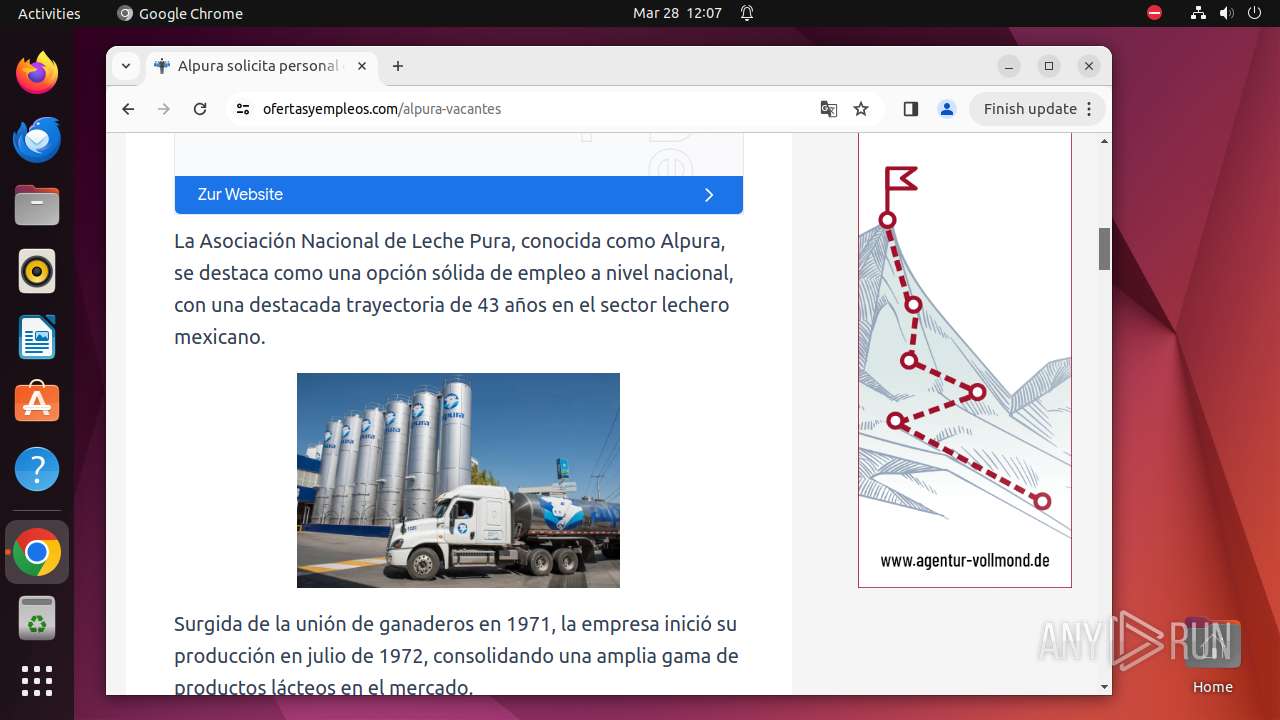Launch Rhythmbox music player
1280x720 pixels.
point(37,271)
